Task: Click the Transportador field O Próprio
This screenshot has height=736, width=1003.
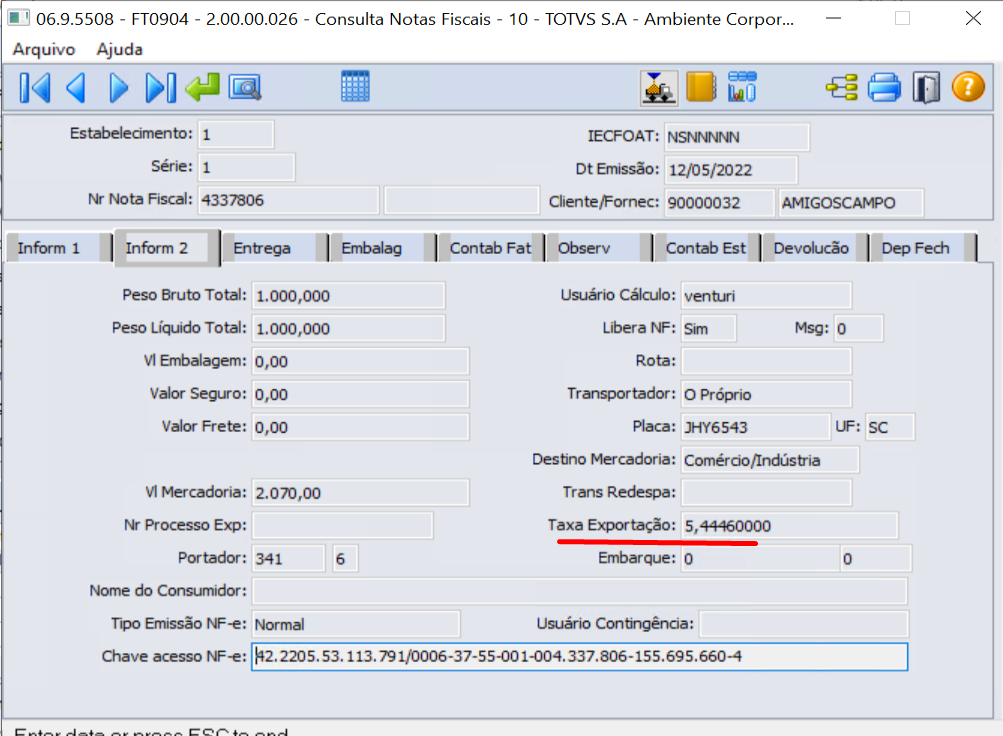Action: (x=766, y=394)
